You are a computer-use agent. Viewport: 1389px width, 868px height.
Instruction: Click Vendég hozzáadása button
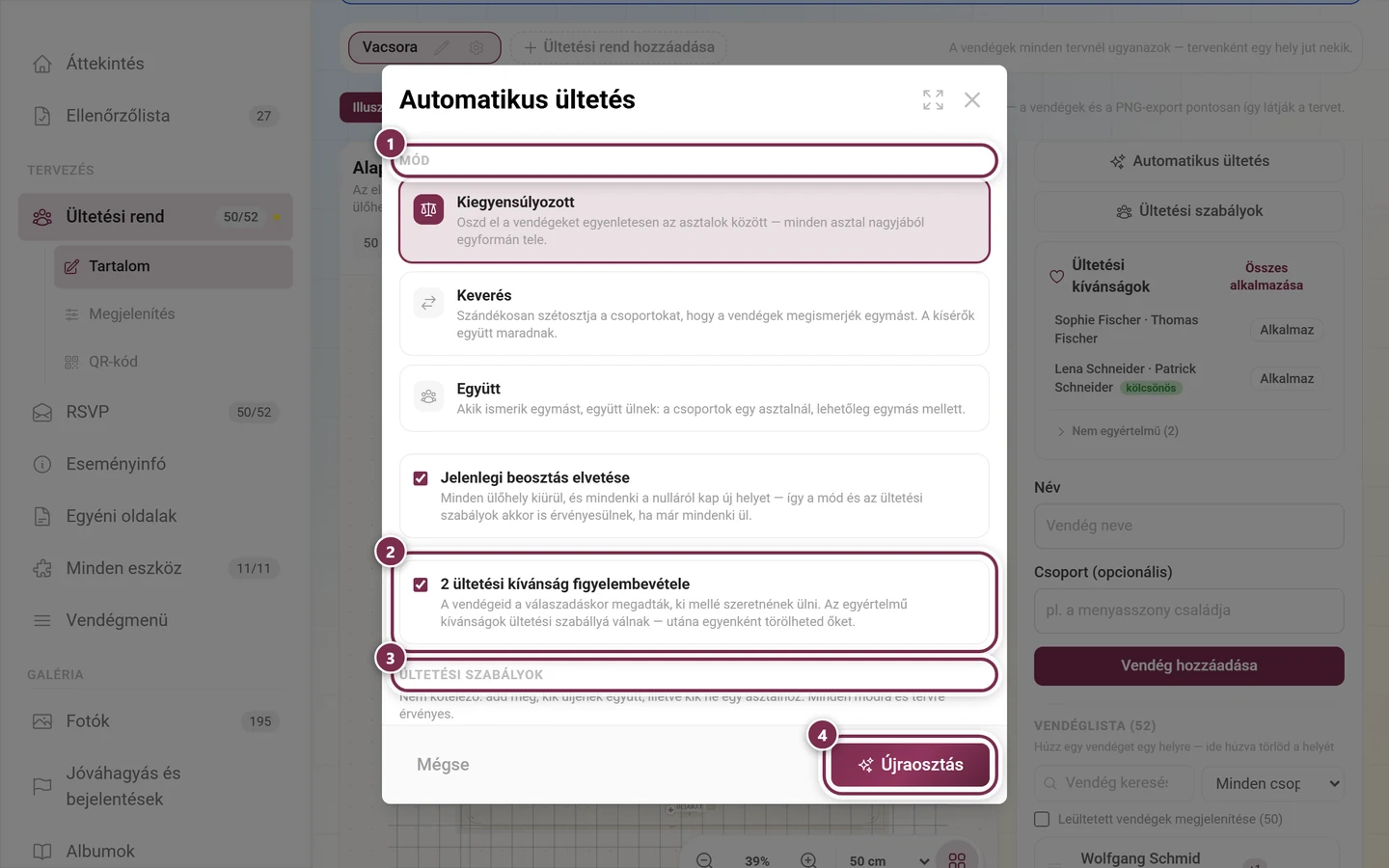tap(1189, 665)
